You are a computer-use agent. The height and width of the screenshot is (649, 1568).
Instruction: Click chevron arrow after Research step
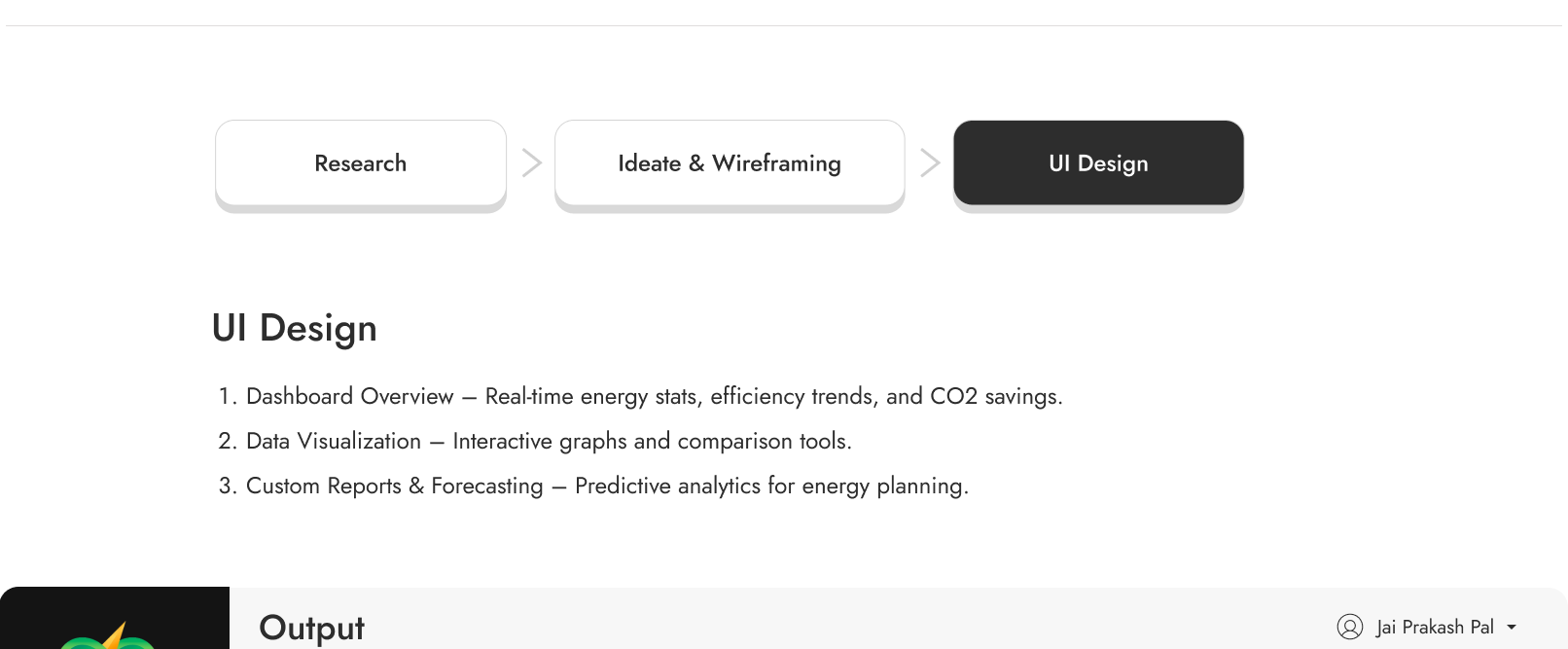coord(531,162)
